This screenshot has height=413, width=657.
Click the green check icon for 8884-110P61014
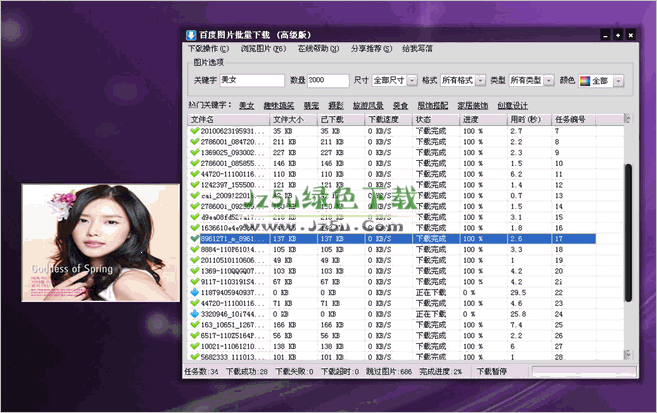[x=194, y=249]
